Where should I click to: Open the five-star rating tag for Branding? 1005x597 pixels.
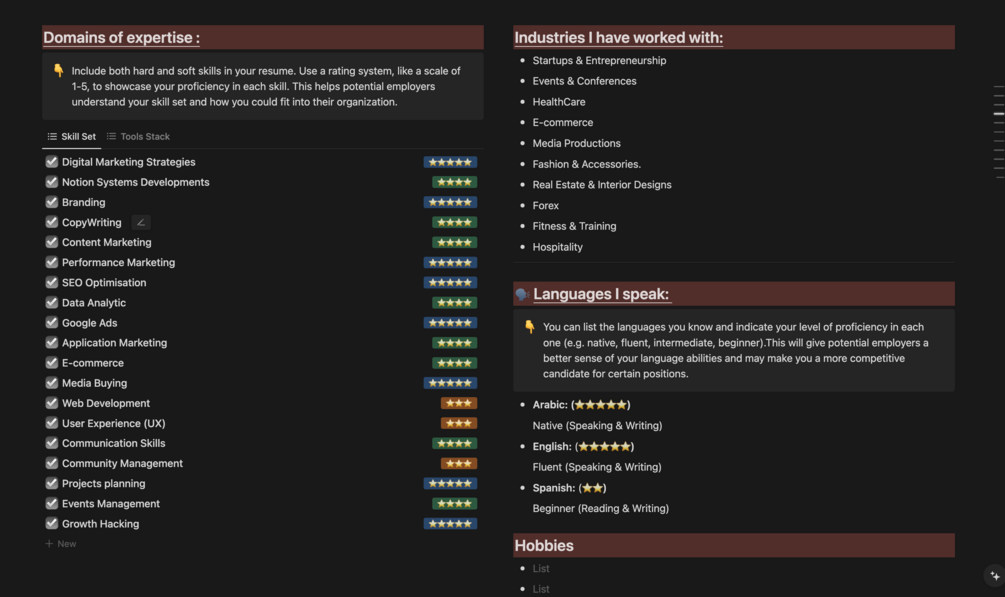449,202
